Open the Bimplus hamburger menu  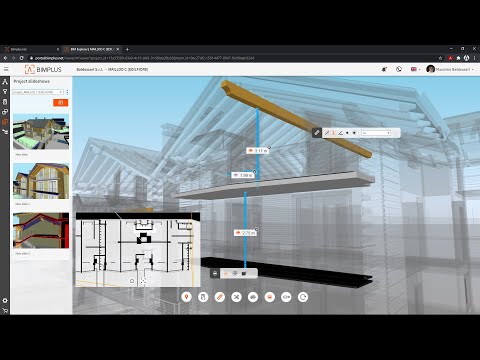click(6, 69)
